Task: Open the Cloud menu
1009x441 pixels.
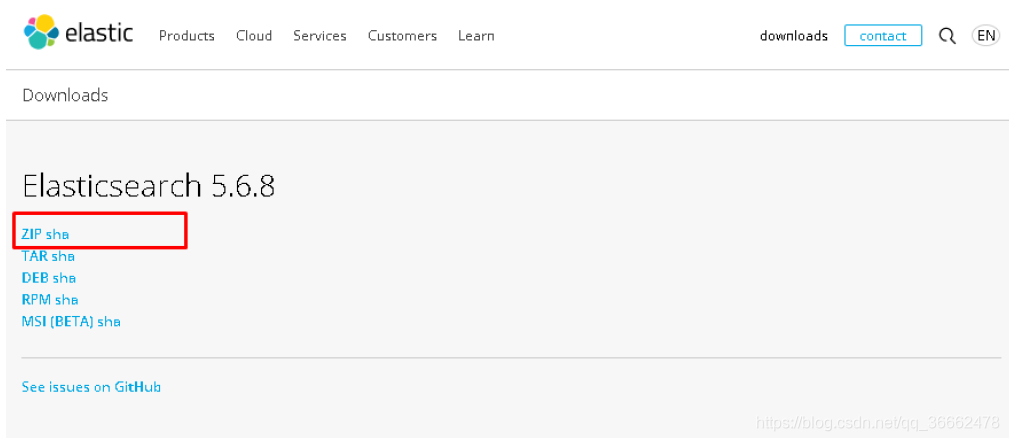Action: pyautogui.click(x=254, y=36)
